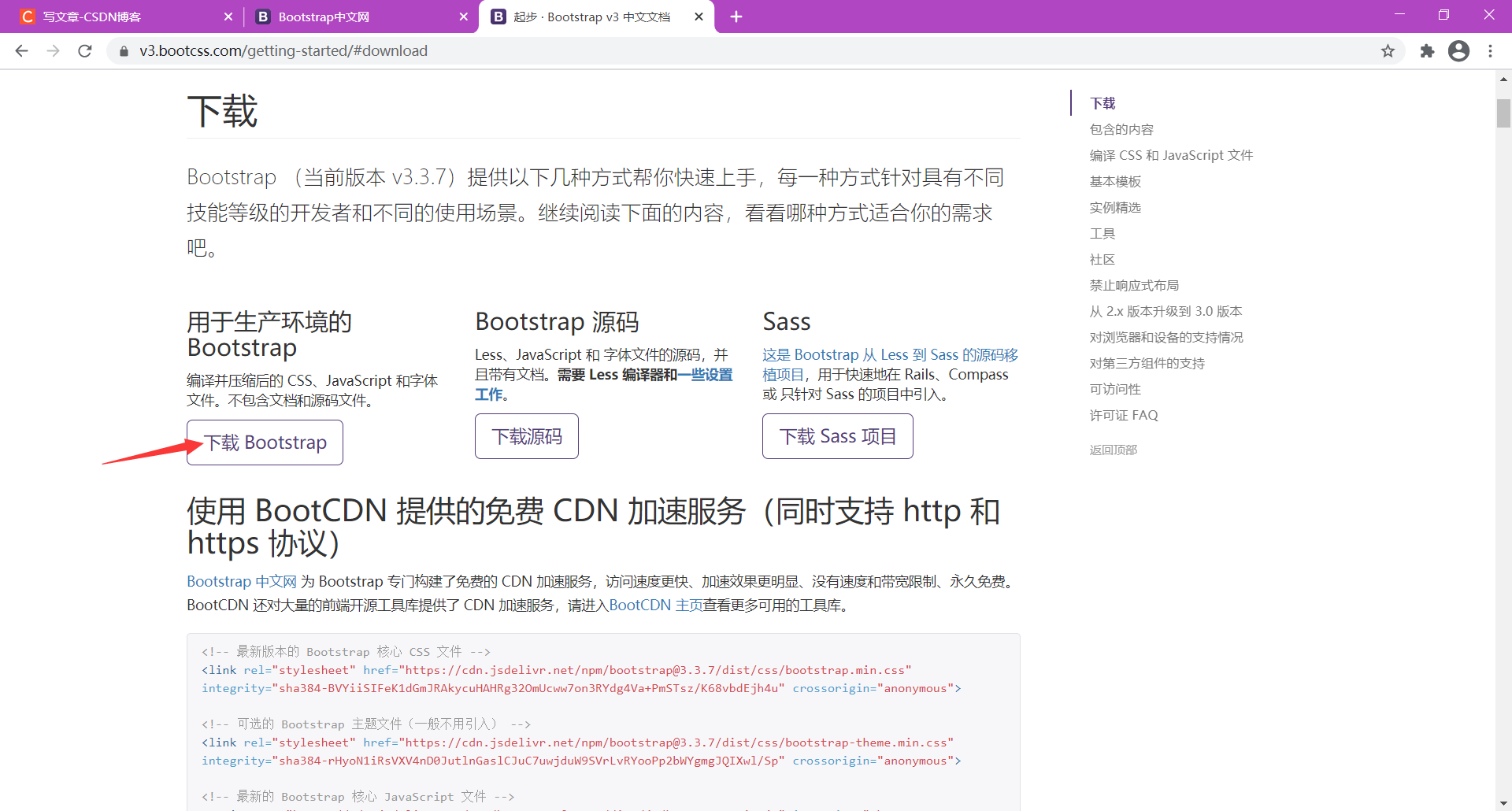Image resolution: width=1512 pixels, height=811 pixels.
Task: Jump to 许可证 FAQ in sidebar
Action: (x=1124, y=415)
